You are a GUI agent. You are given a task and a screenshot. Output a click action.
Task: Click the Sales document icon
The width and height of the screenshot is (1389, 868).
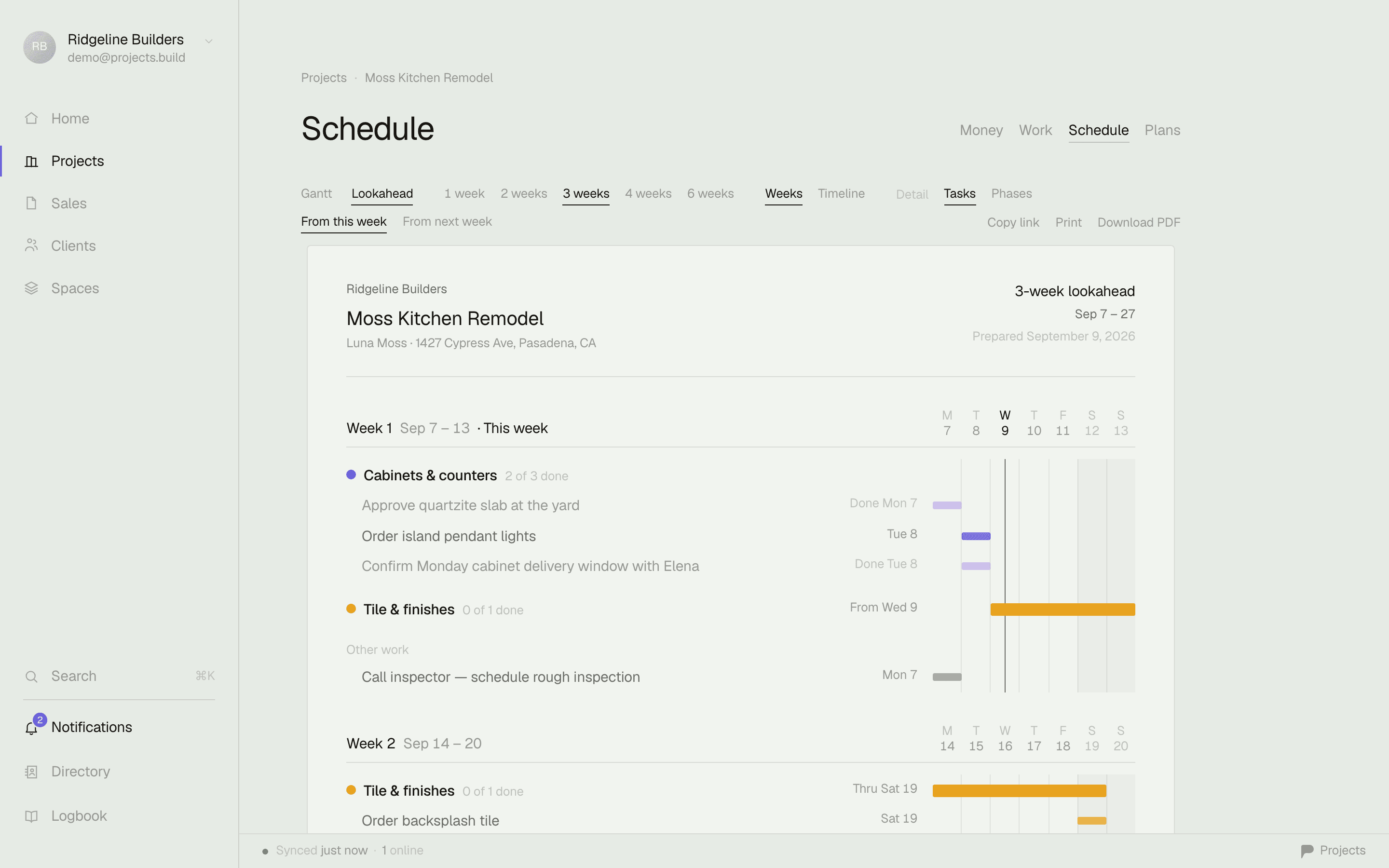31,203
